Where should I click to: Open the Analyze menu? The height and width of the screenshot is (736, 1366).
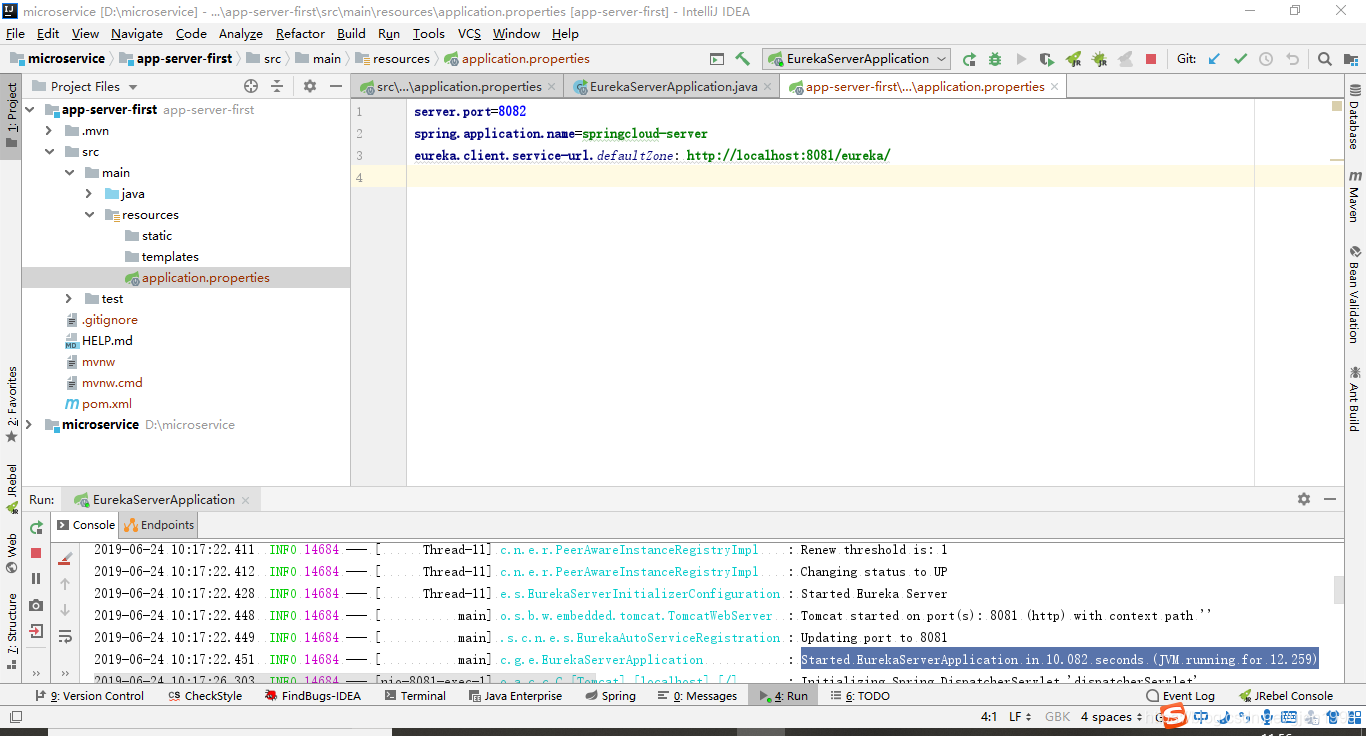(x=241, y=33)
